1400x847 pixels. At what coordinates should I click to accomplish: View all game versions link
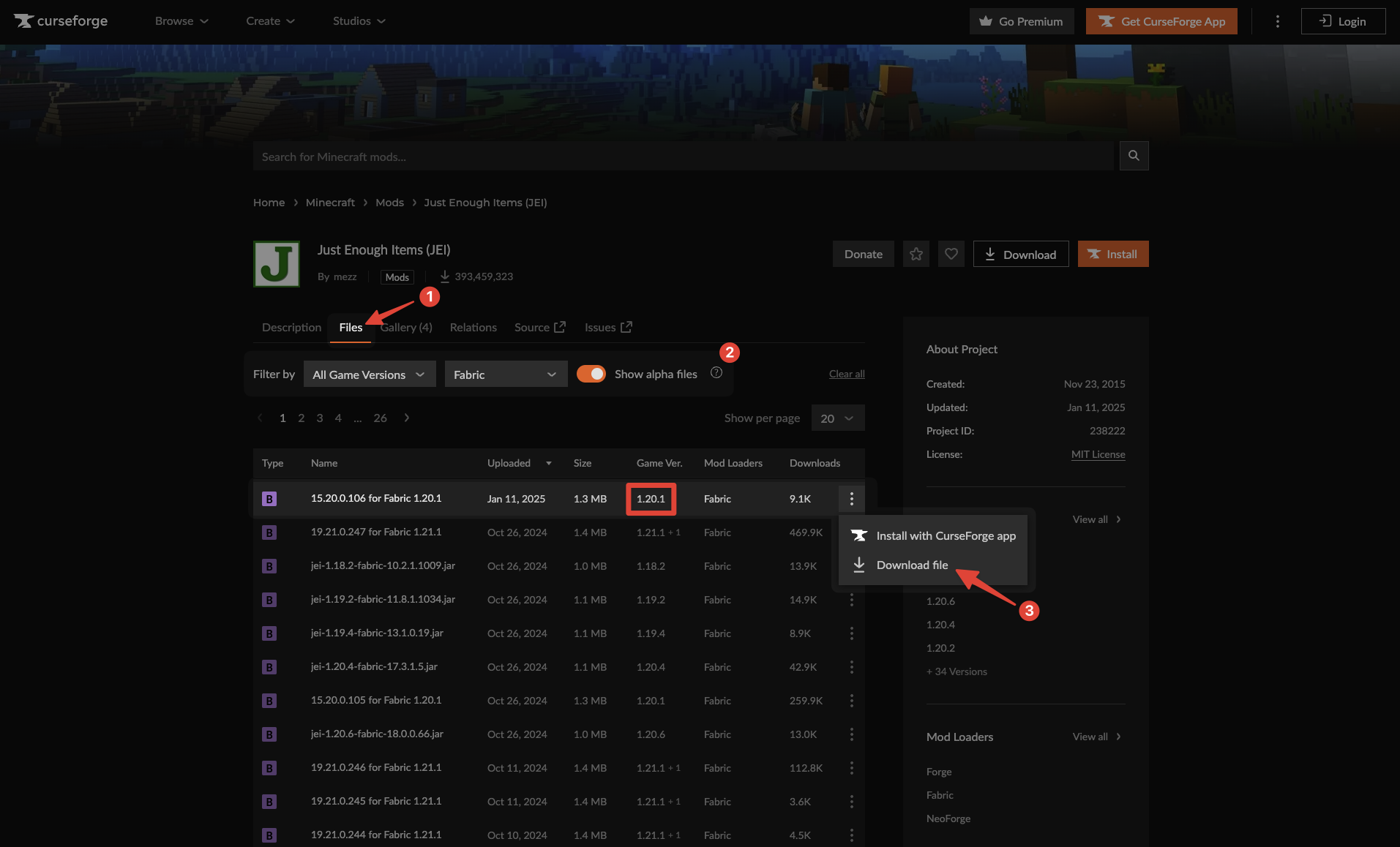click(1097, 519)
